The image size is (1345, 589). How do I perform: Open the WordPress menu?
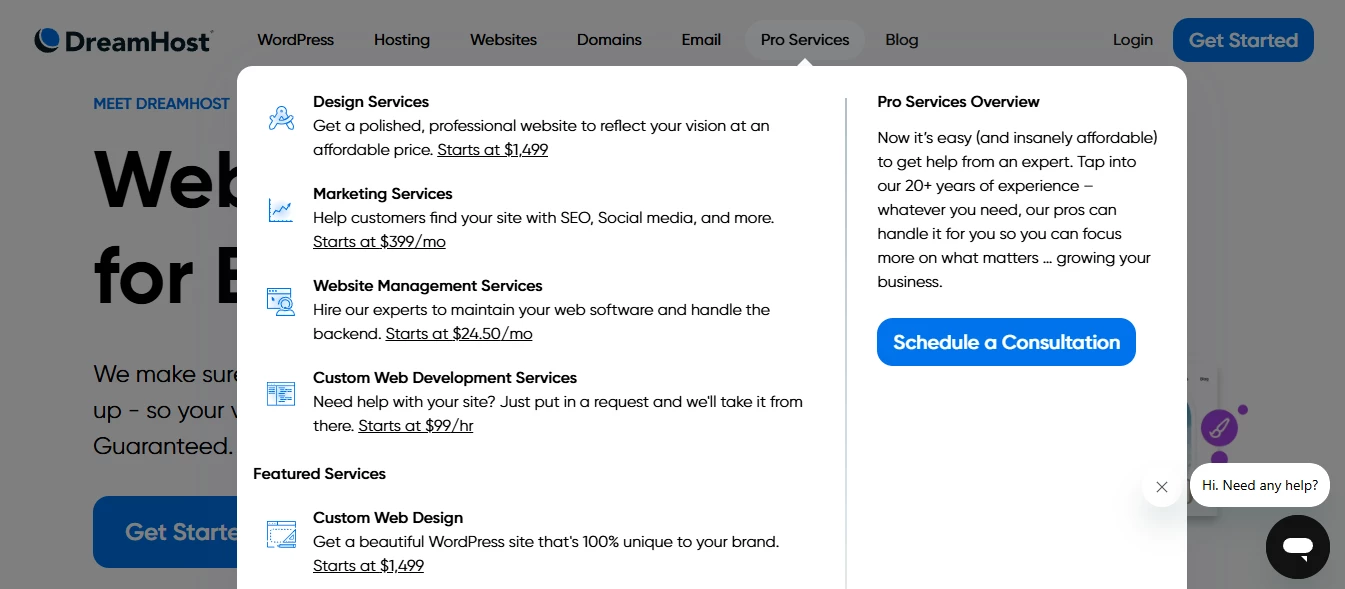tap(296, 40)
